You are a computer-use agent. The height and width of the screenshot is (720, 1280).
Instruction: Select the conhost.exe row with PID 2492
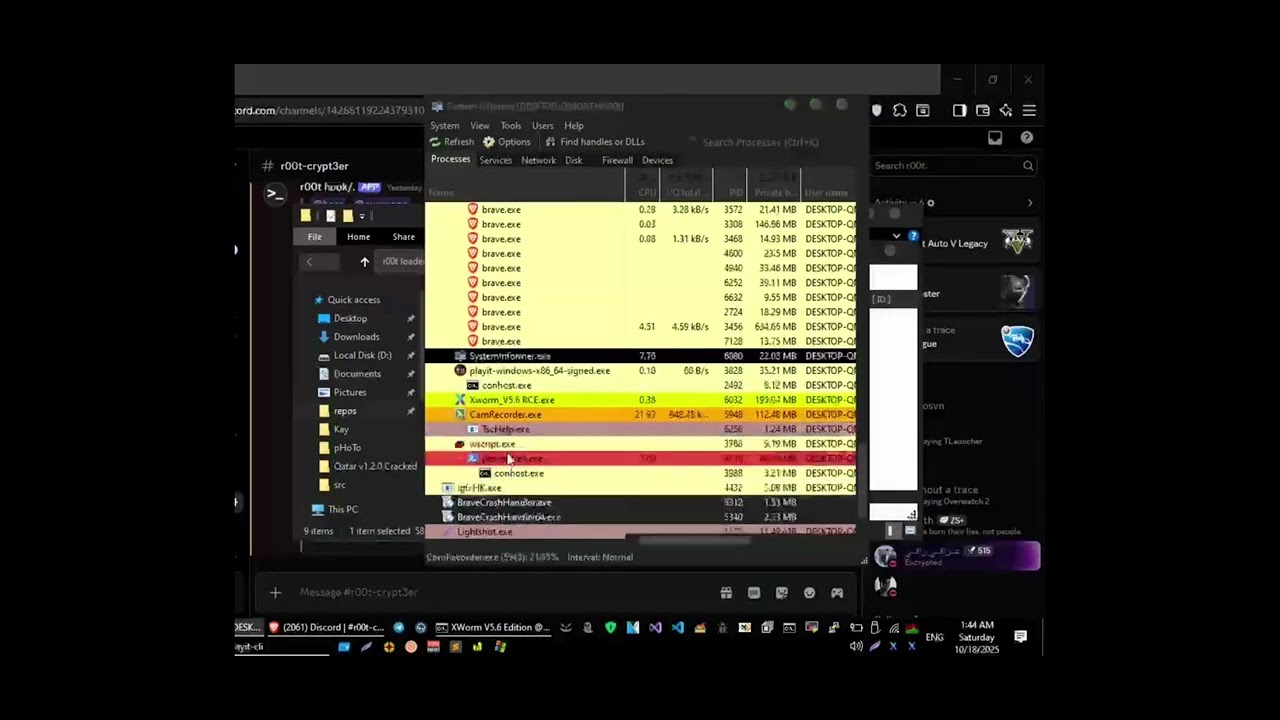[x=641, y=385]
